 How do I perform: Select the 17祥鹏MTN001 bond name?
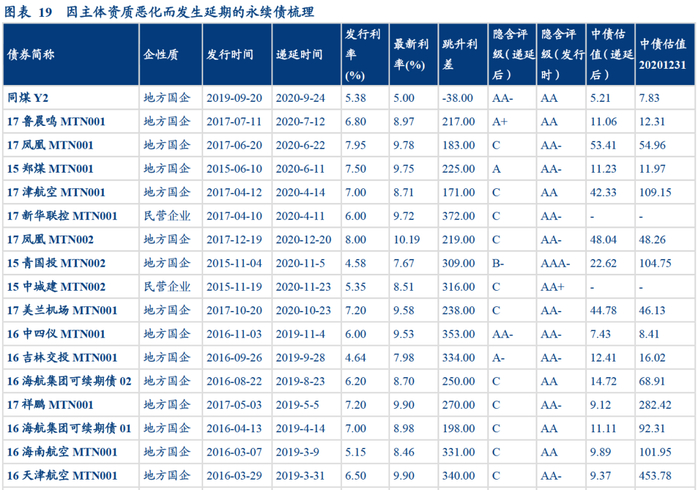click(x=50, y=405)
